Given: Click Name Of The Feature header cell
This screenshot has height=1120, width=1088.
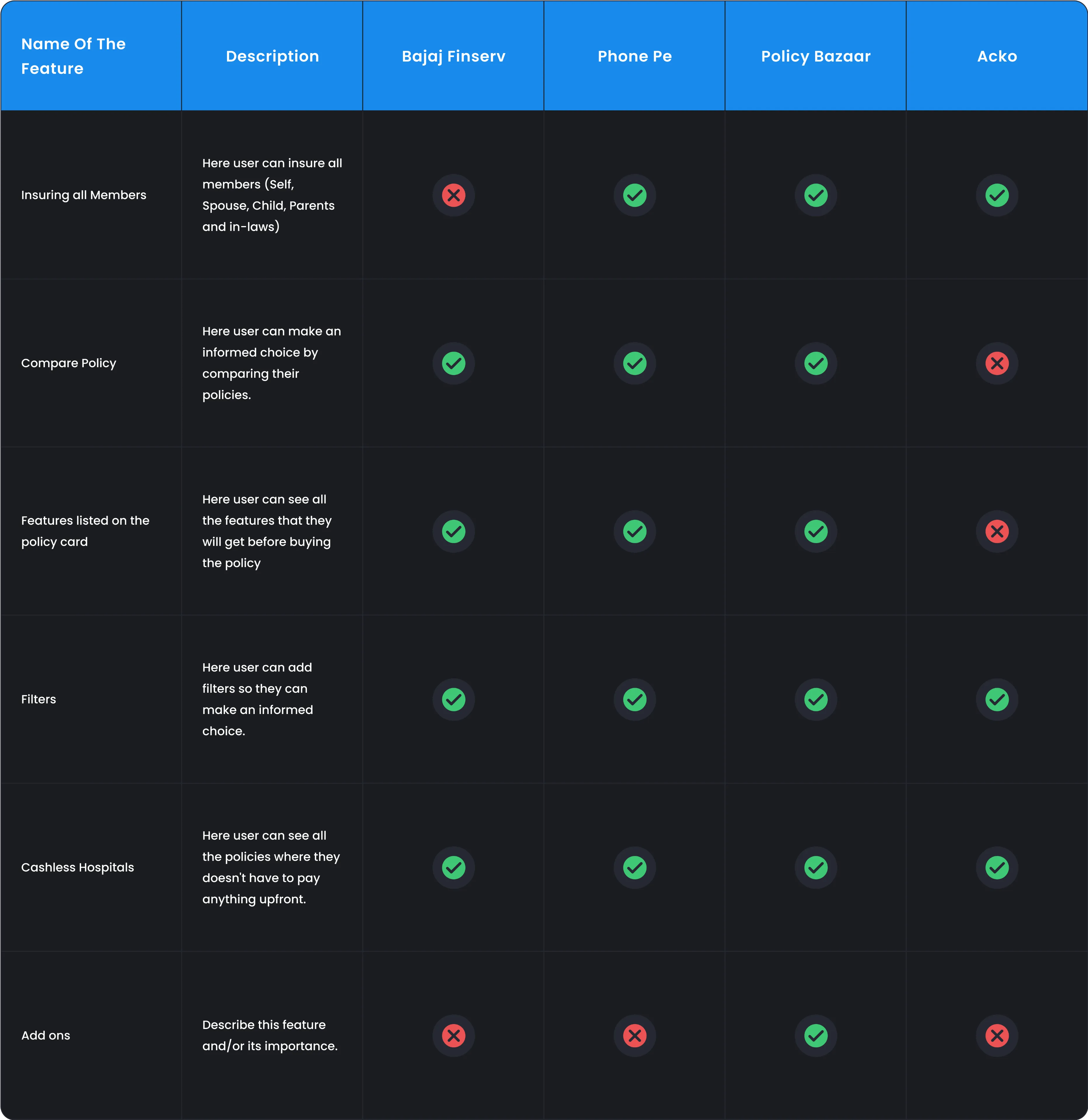Looking at the screenshot, I should click(x=73, y=56).
